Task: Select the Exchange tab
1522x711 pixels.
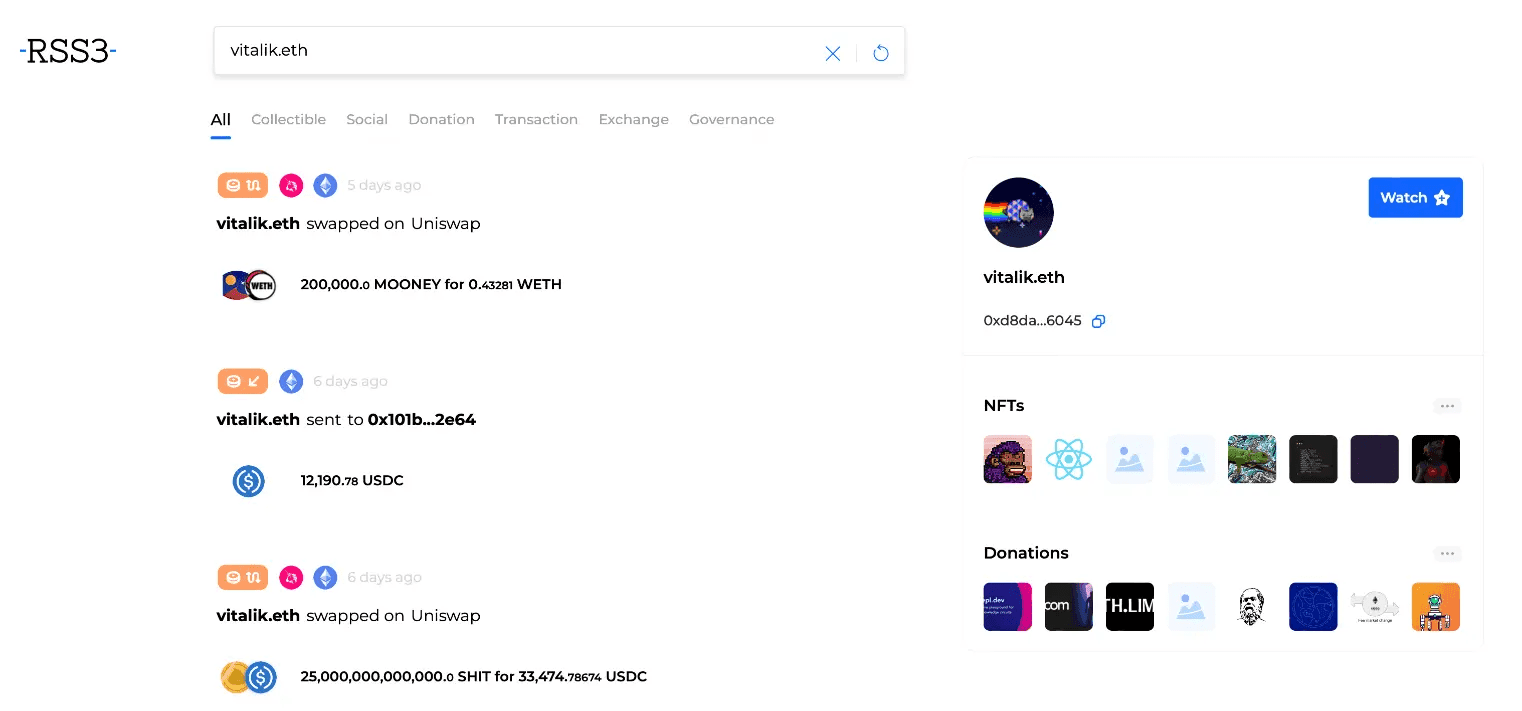Action: tap(634, 119)
